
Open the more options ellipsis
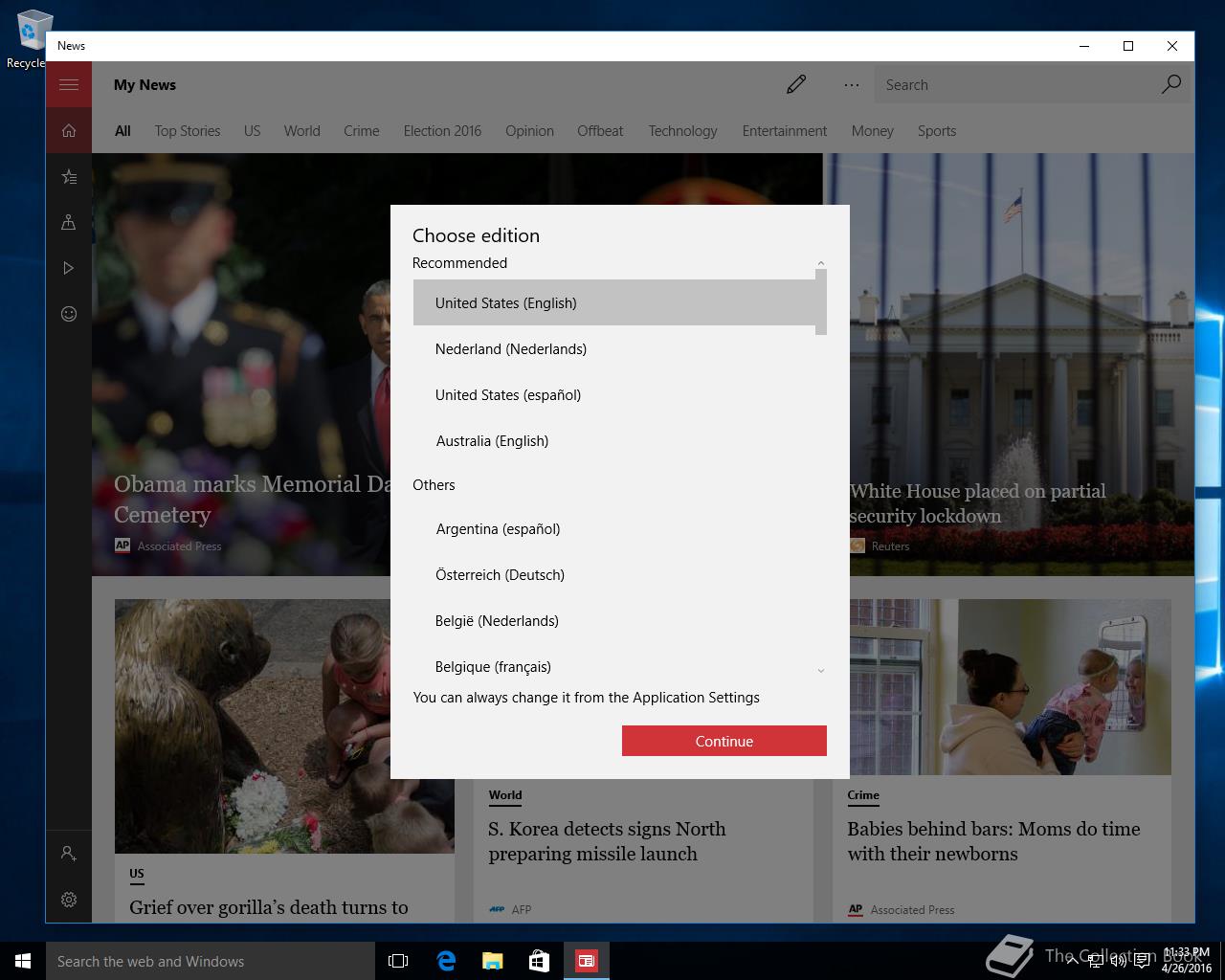(852, 85)
